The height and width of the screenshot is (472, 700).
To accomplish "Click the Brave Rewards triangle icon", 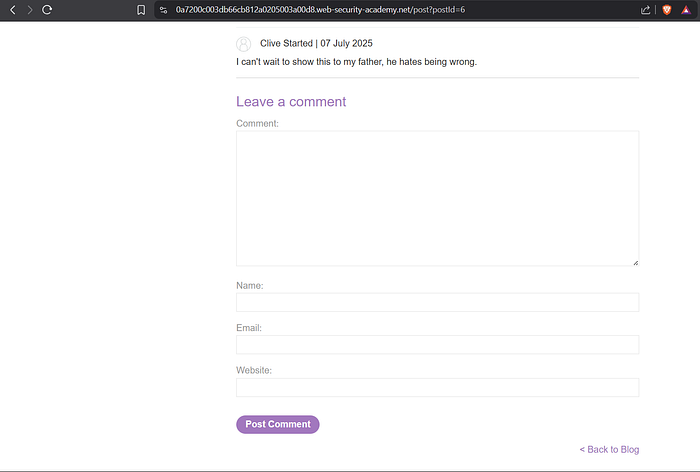I will pos(686,10).
